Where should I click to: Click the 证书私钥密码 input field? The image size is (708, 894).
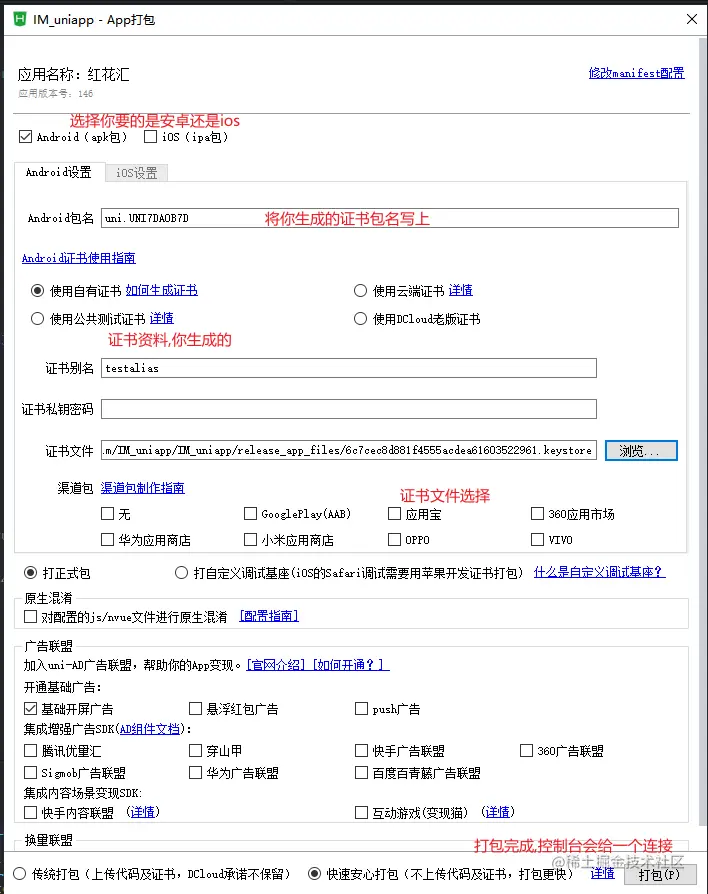pyautogui.click(x=349, y=409)
